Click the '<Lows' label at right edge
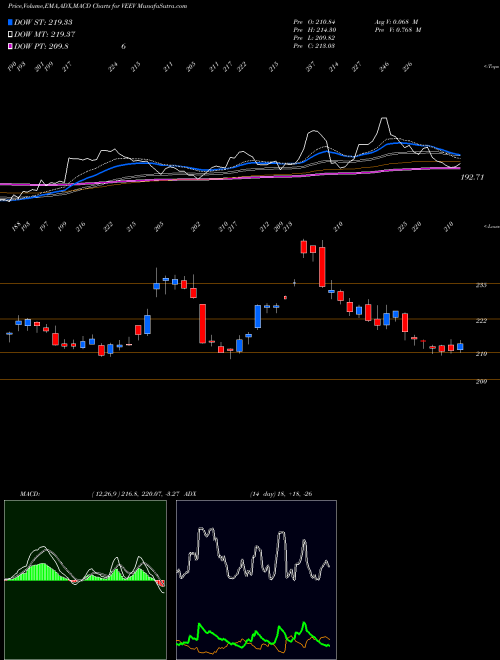Viewport: 500px width, 660px height. pos(491,226)
